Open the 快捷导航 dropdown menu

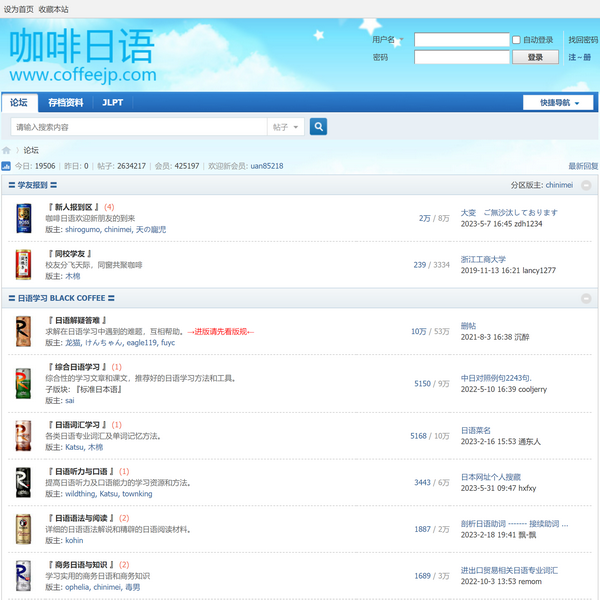pos(558,103)
